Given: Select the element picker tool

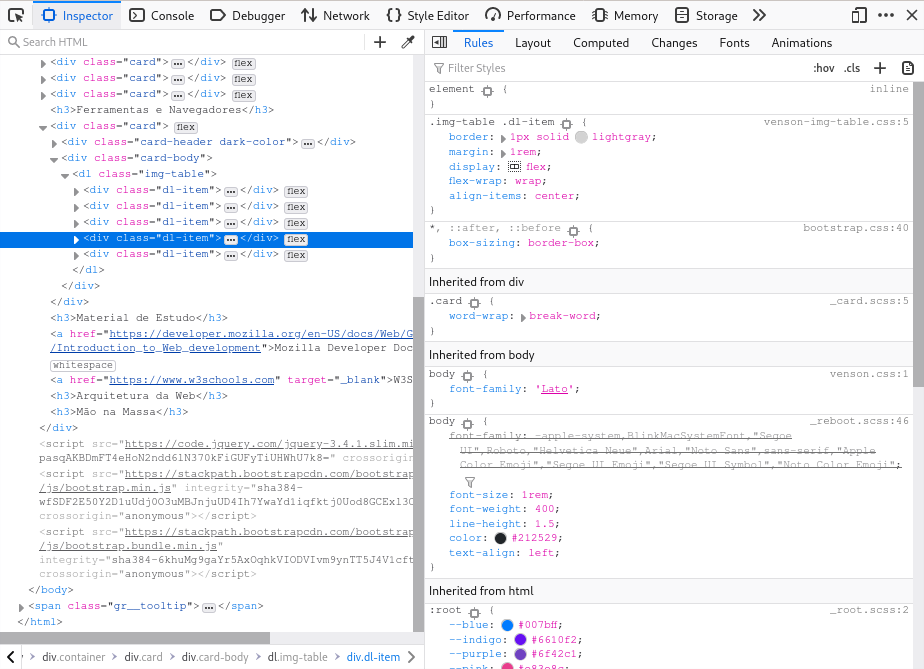Looking at the screenshot, I should tap(16, 15).
